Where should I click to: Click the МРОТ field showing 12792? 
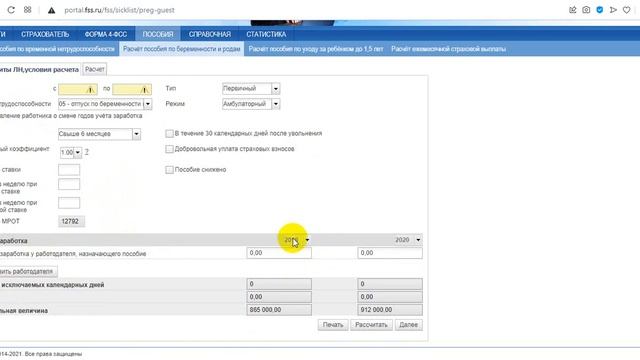coord(71,221)
